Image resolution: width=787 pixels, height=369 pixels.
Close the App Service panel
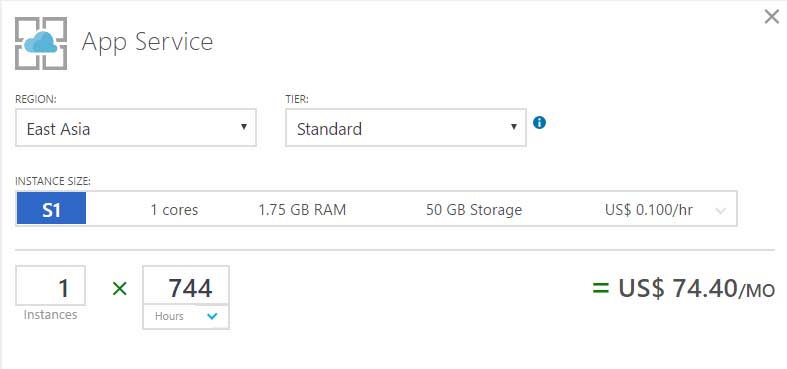771,17
